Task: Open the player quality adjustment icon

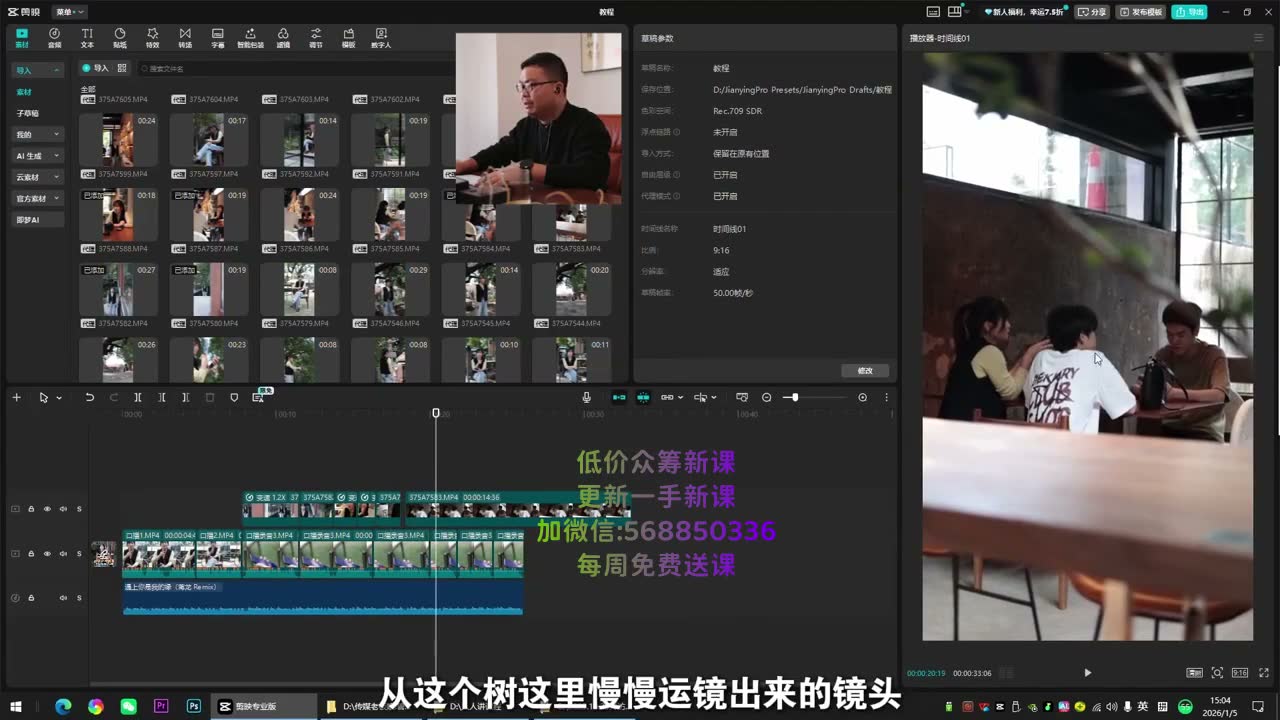Action: (x=1194, y=673)
